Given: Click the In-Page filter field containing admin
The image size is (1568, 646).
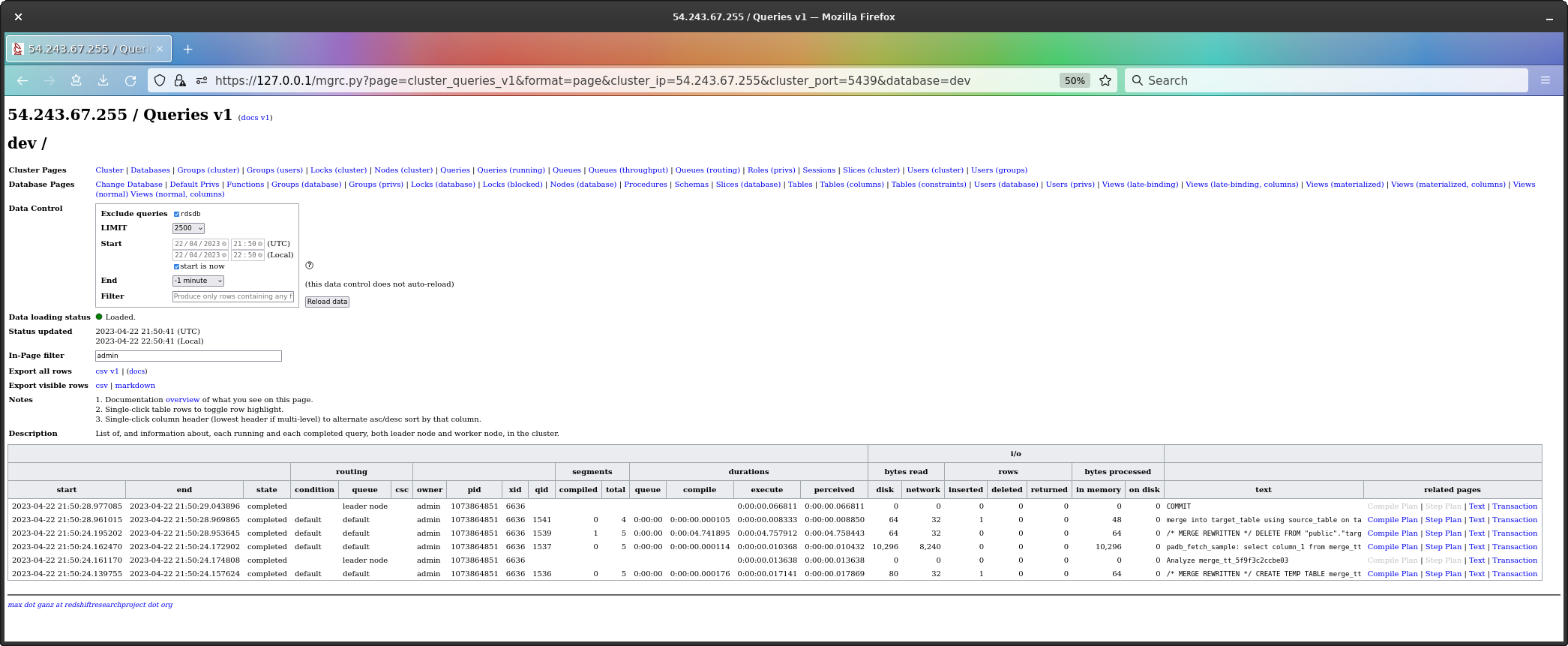Looking at the screenshot, I should (188, 356).
